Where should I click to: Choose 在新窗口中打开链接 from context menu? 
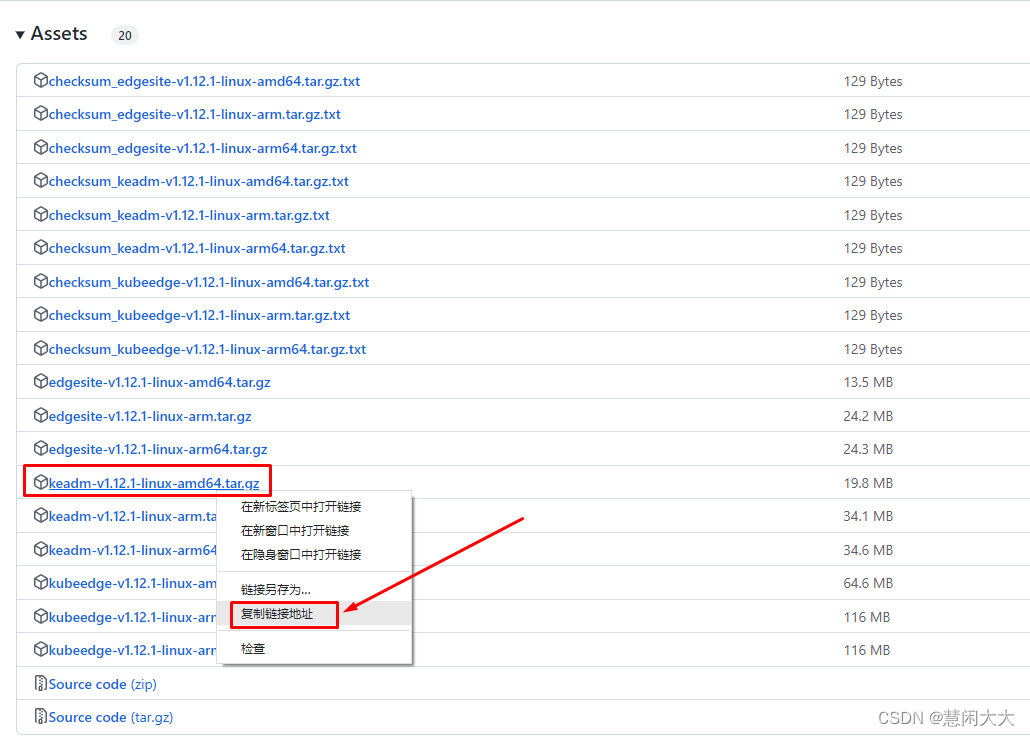[314, 530]
